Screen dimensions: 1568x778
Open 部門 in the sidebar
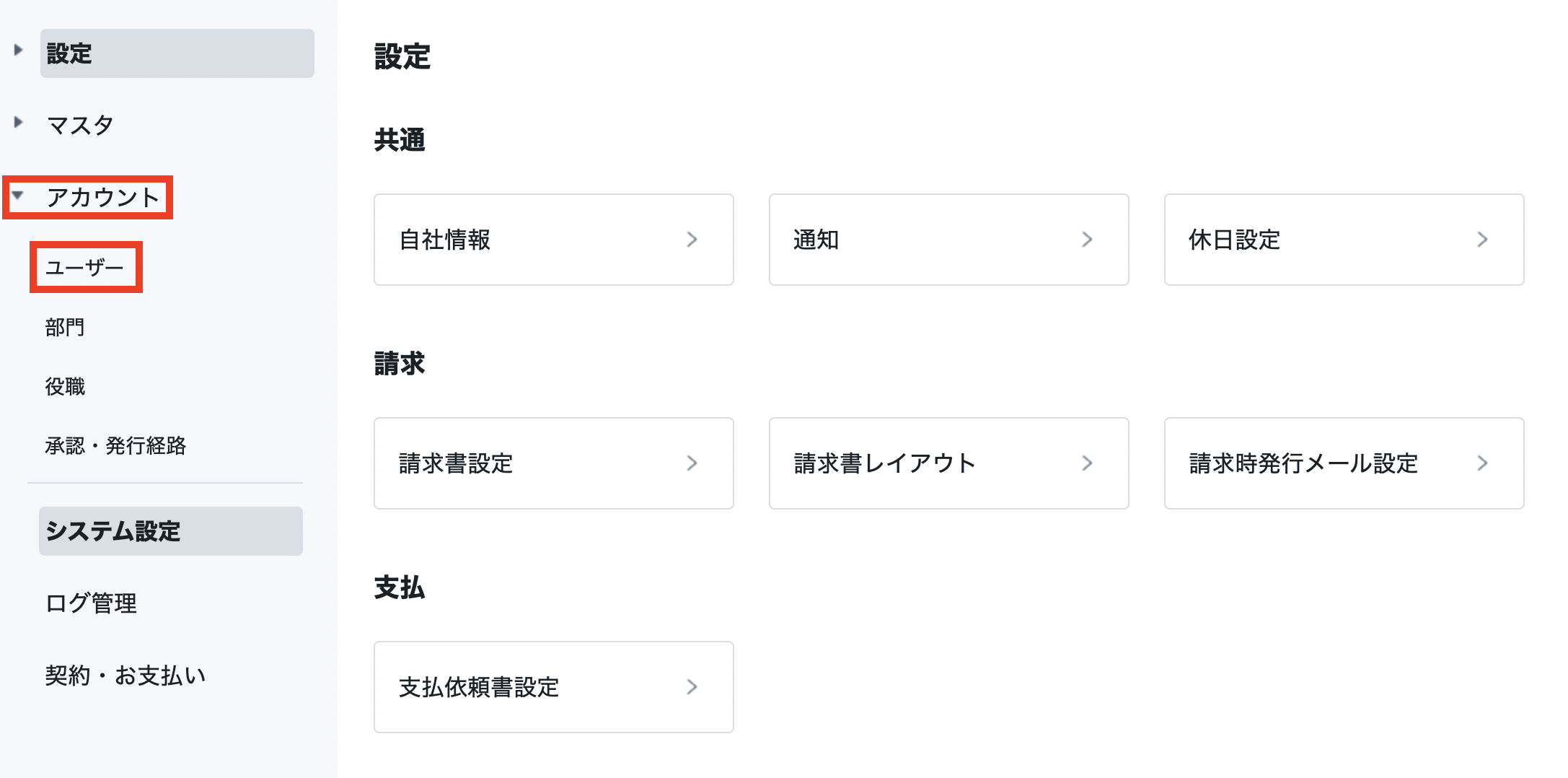[x=65, y=328]
